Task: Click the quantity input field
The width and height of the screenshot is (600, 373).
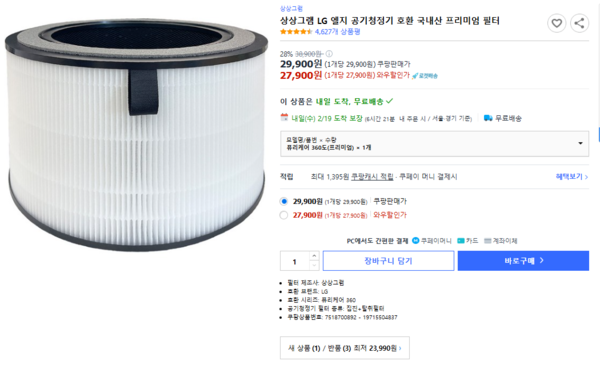Action: click(x=295, y=261)
